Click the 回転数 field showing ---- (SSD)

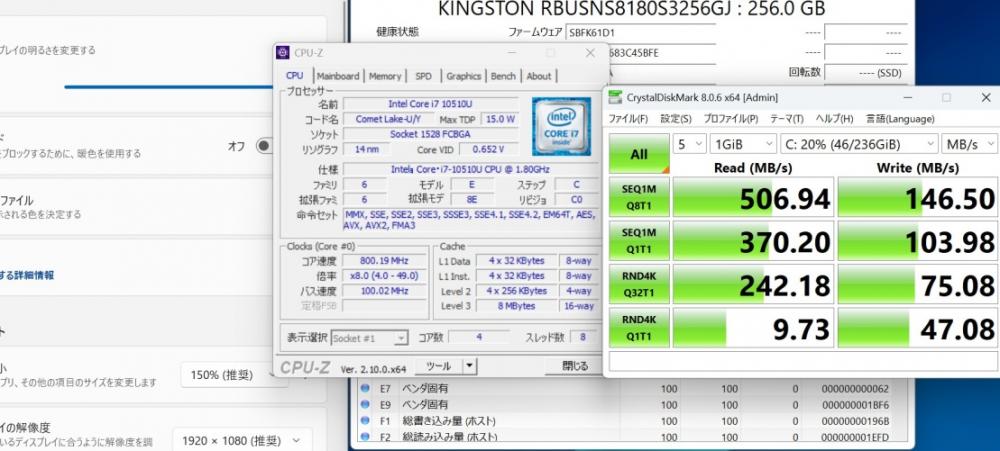865,73
